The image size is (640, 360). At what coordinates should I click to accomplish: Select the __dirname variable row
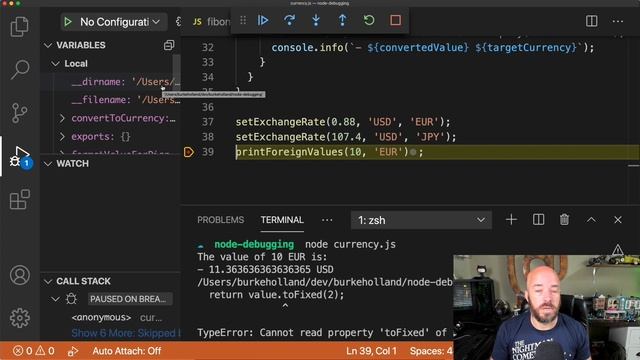(x=110, y=82)
